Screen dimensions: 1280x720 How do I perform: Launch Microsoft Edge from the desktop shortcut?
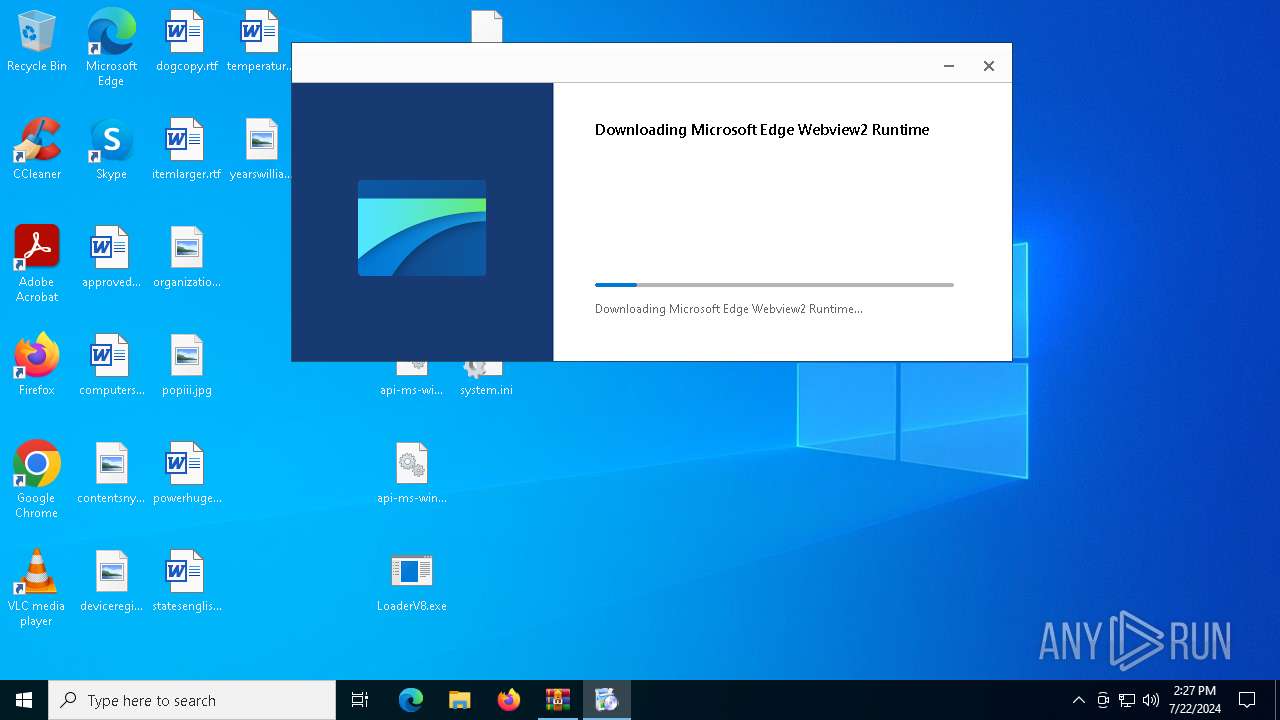click(x=111, y=48)
